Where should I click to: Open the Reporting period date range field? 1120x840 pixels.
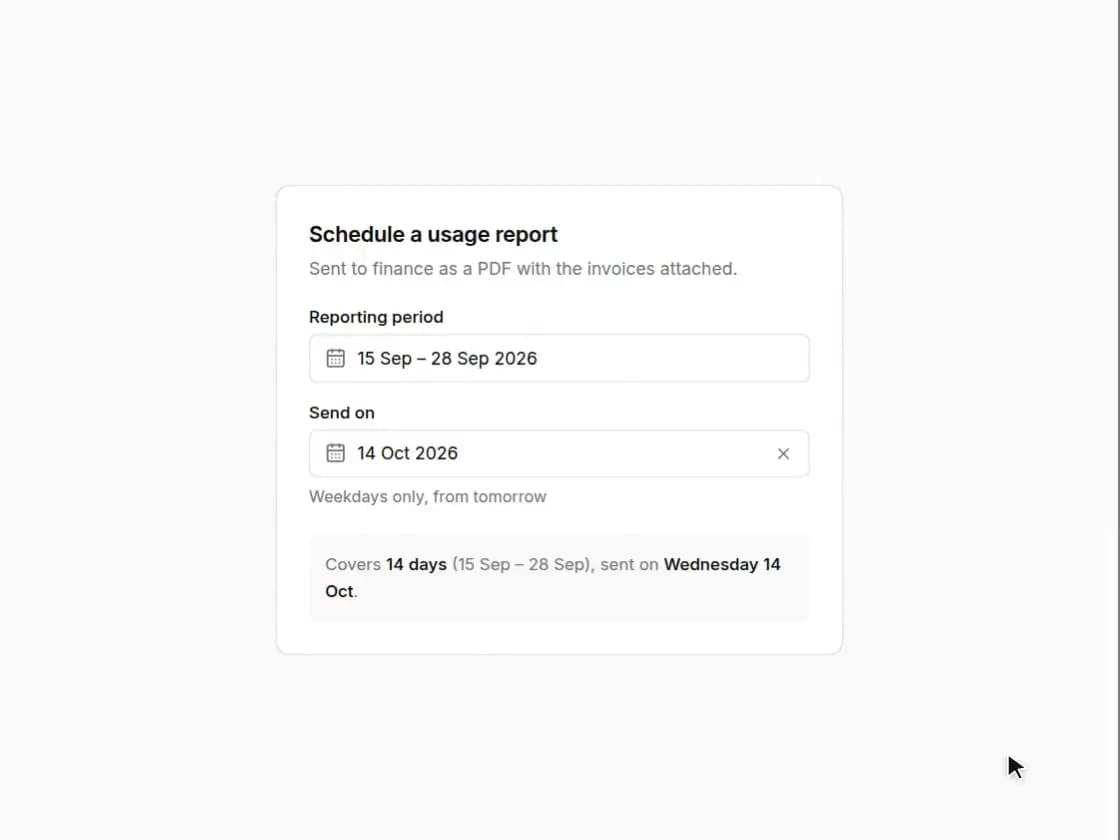click(x=559, y=358)
